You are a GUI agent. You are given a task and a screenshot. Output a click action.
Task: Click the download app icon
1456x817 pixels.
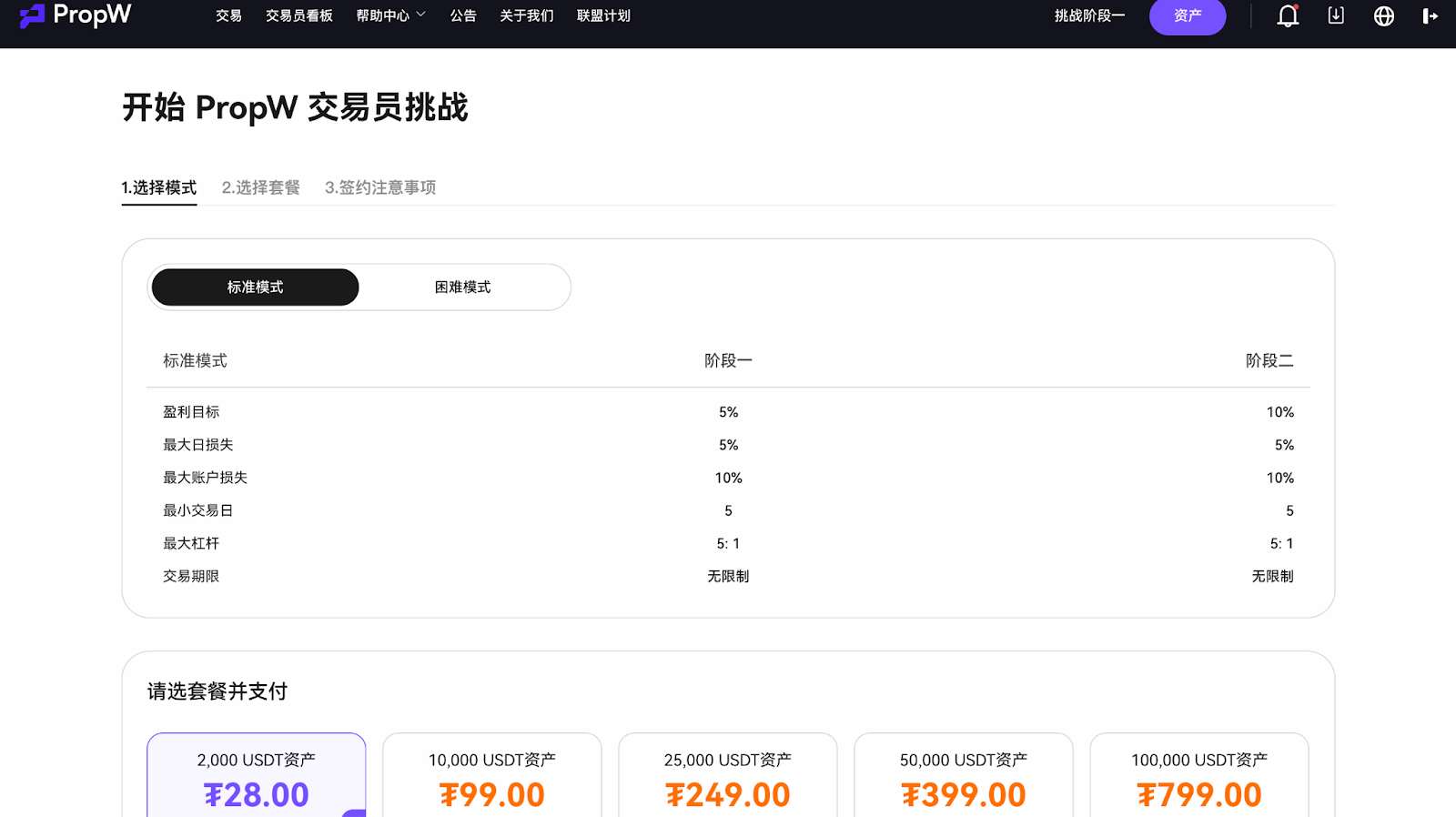click(1335, 15)
